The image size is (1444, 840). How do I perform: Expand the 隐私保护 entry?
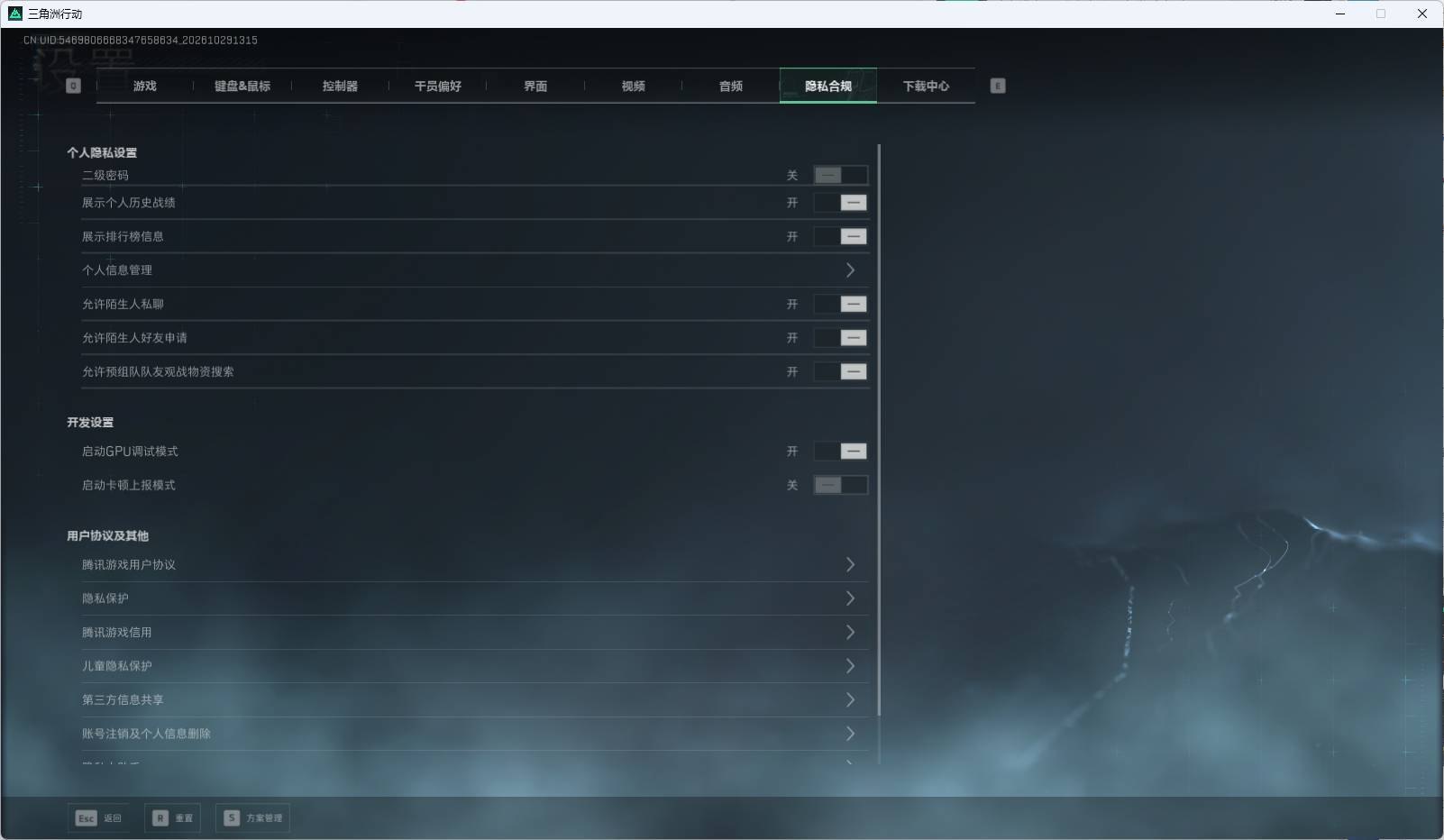pos(475,598)
